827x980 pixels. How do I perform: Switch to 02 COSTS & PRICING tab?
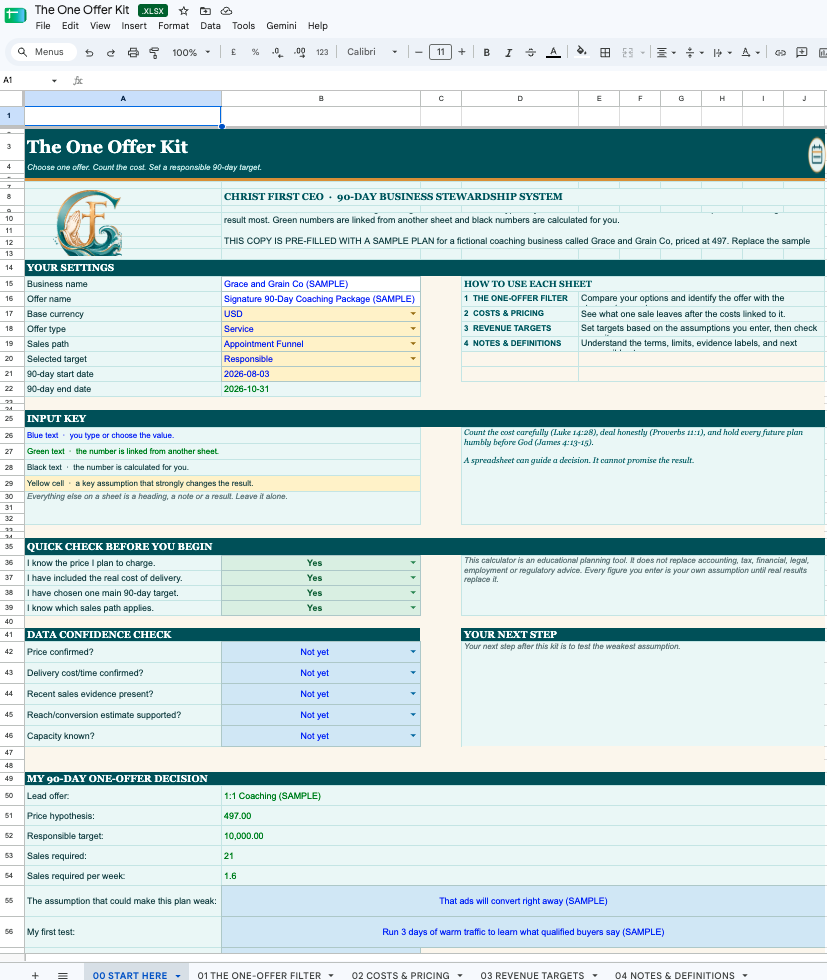click(400, 975)
